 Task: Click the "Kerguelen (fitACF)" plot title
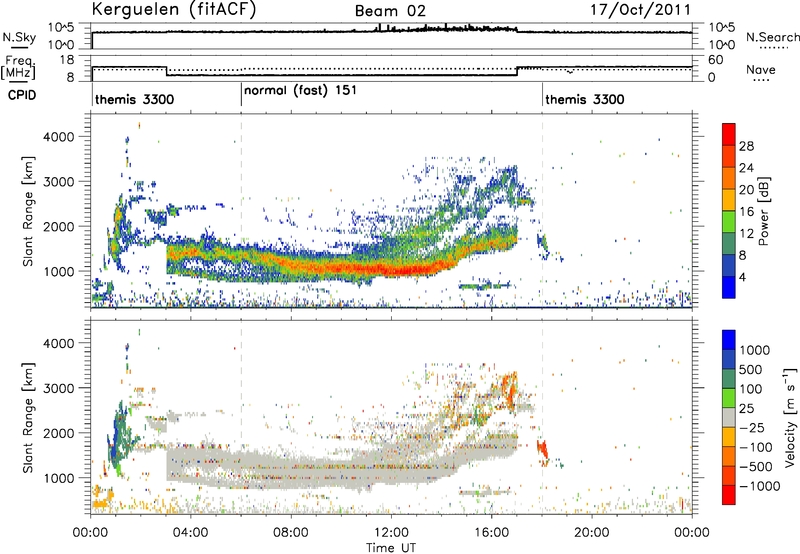[x=173, y=9]
